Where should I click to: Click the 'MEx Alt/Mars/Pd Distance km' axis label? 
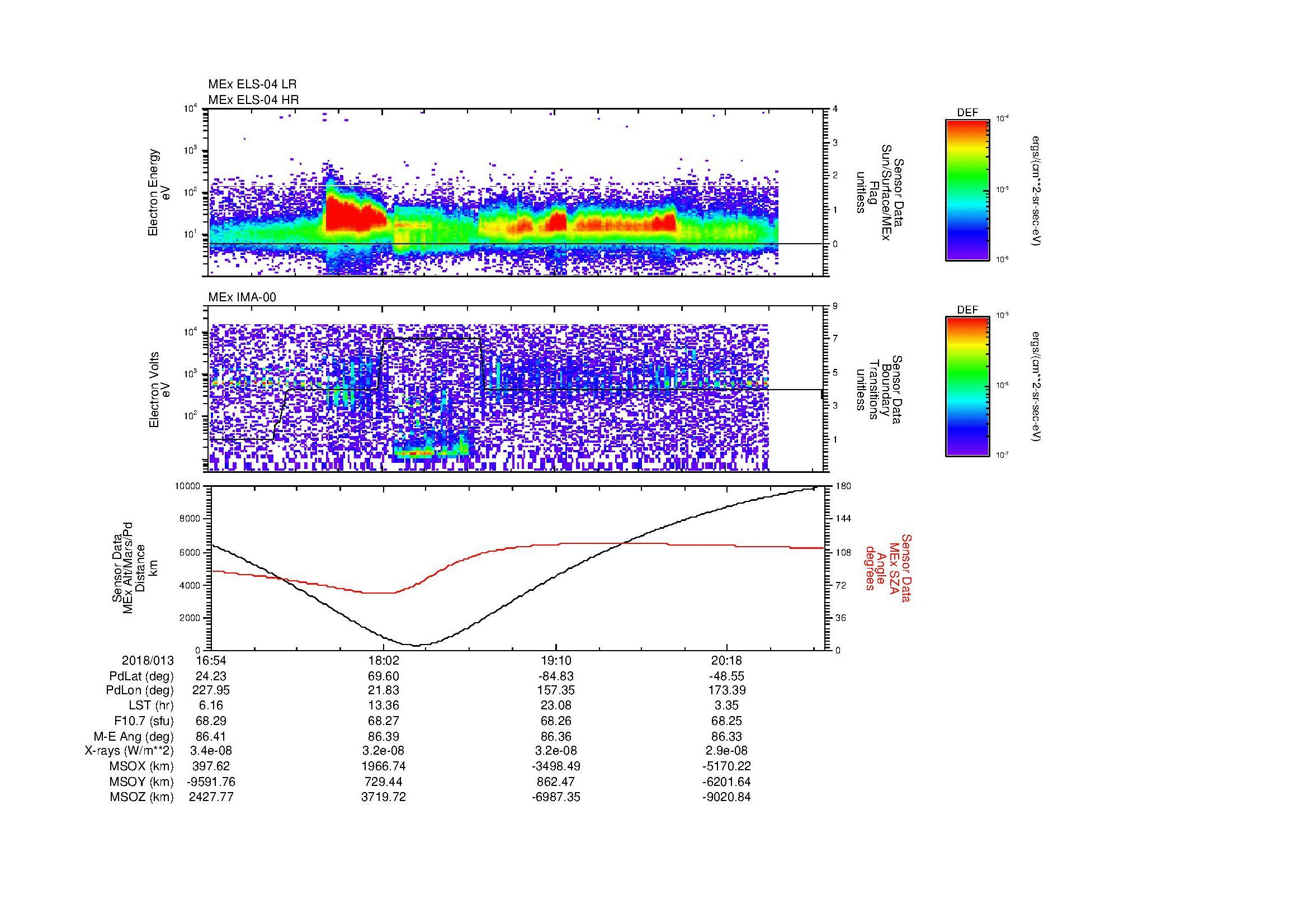[134, 567]
